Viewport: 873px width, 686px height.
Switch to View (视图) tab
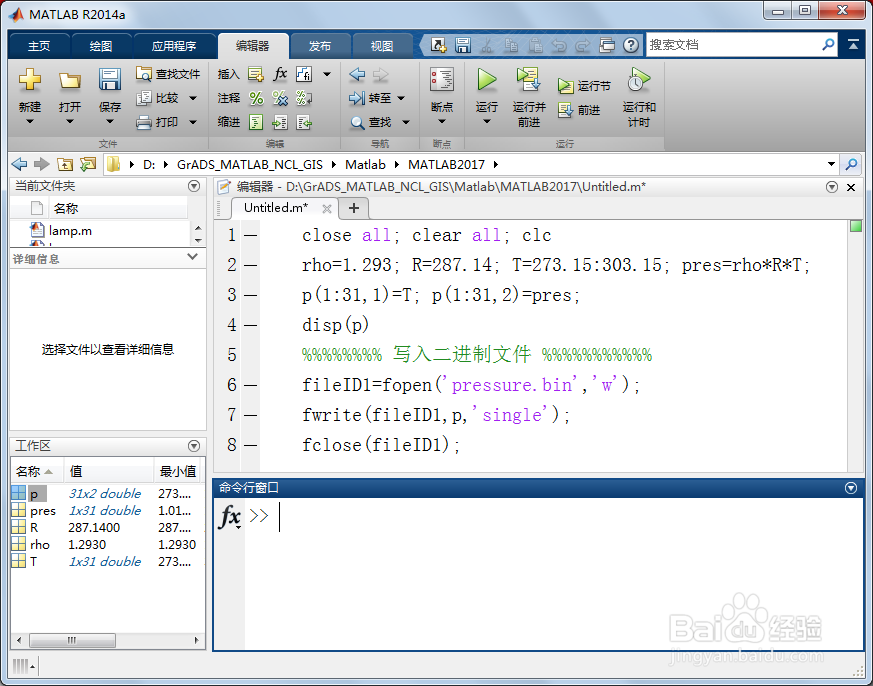(382, 46)
